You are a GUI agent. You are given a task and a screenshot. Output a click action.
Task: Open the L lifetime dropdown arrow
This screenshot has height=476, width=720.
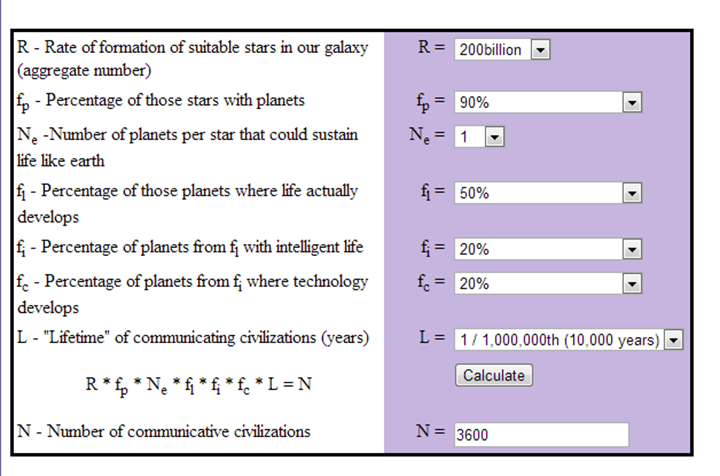click(x=673, y=340)
